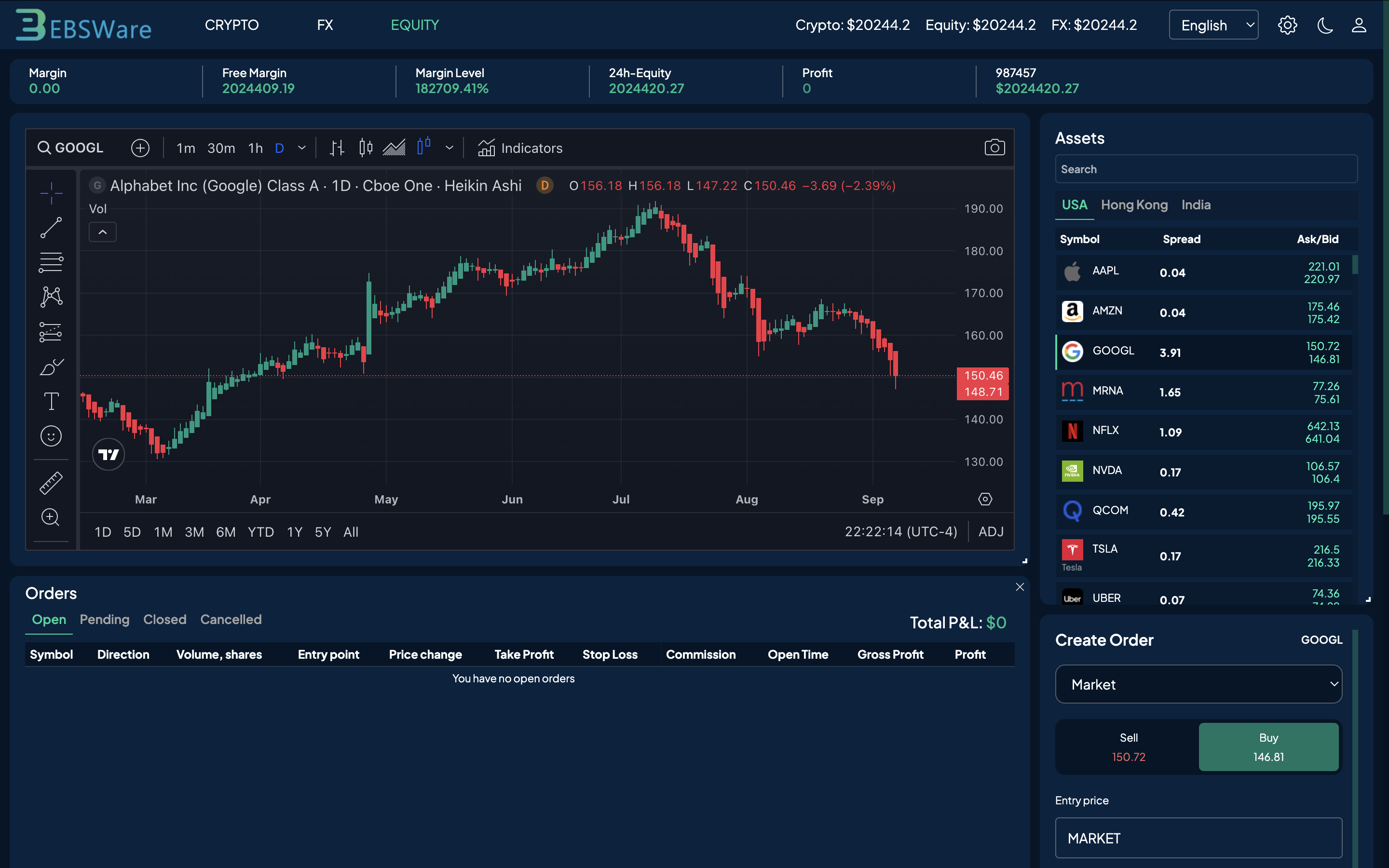Switch chart to bars style
1389x868 pixels.
point(337,148)
